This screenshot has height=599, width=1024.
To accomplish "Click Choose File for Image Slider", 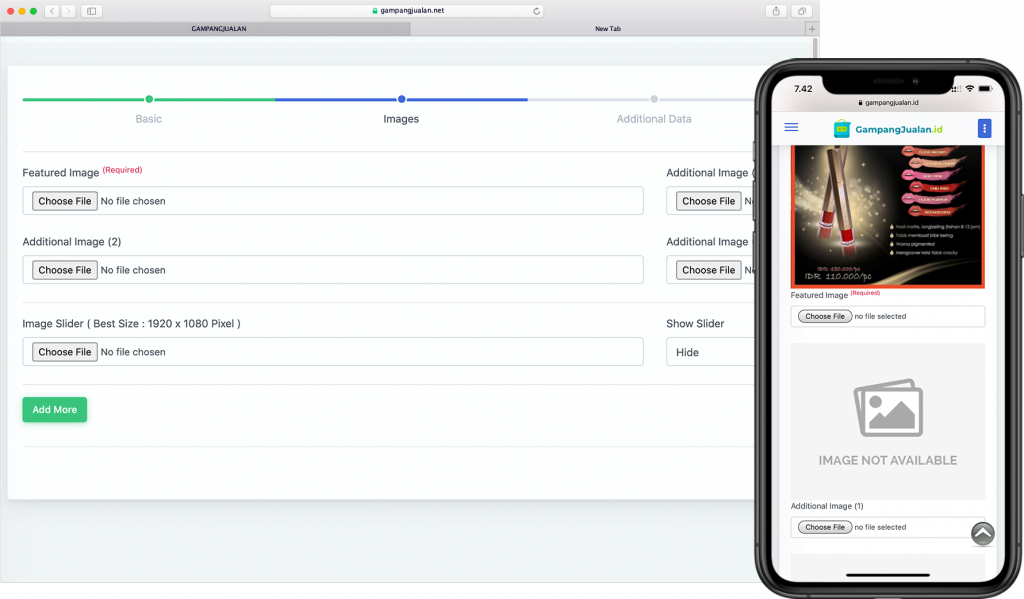I will (65, 352).
